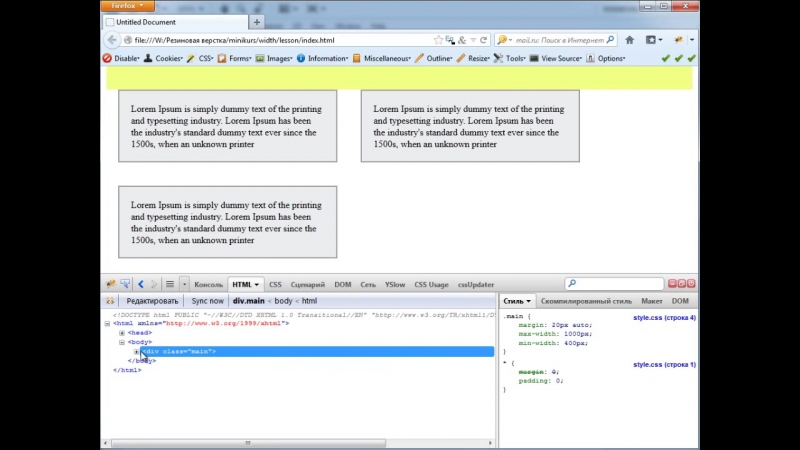Viewport: 800px width, 450px height.
Task: Open the Firefox menu button
Action: (127, 6)
